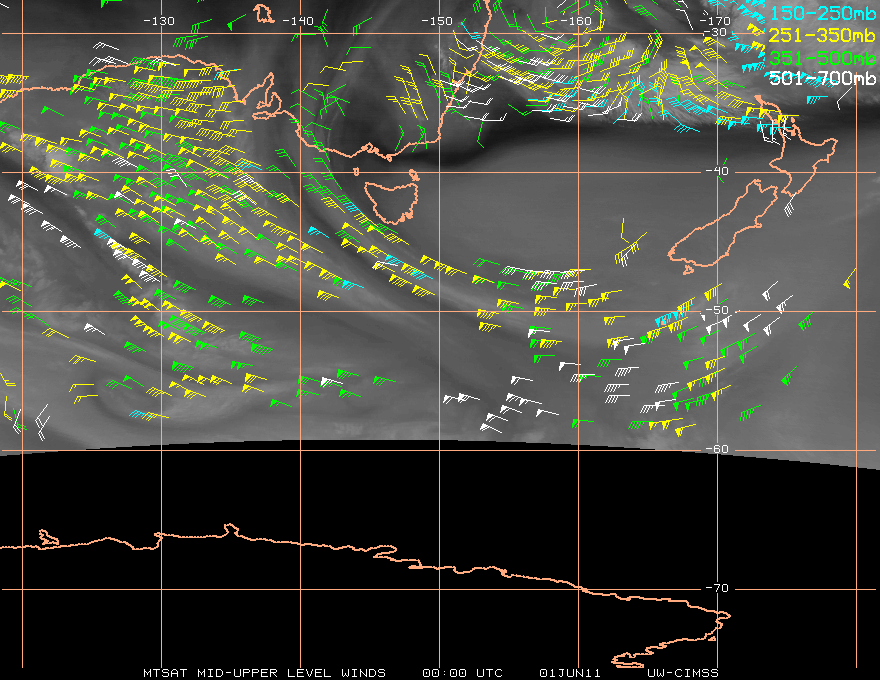Viewport: 880px width, 680px height.
Task: Click the 251-350mb yellow legend label
Action: tap(823, 35)
